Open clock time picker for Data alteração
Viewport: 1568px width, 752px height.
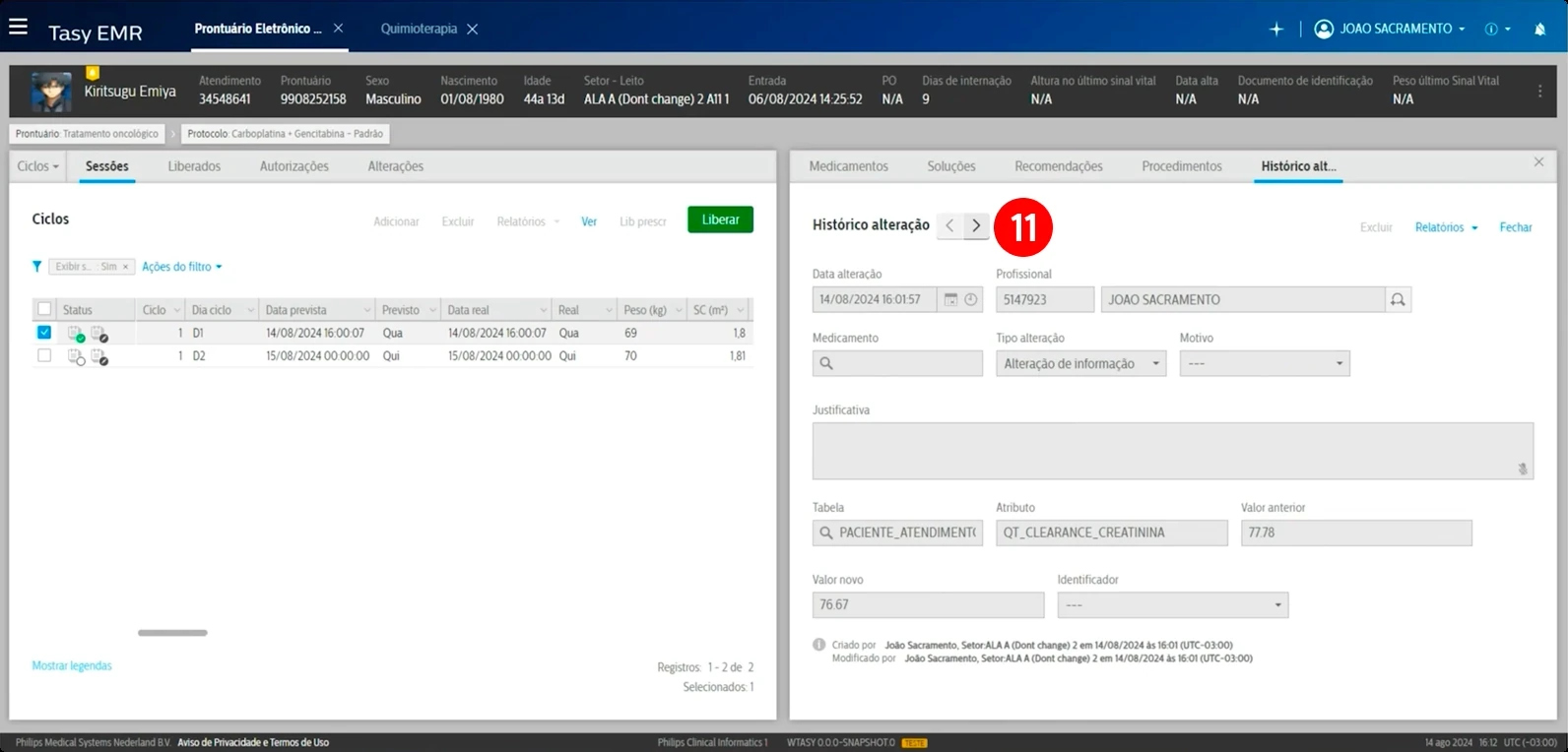[971, 299]
